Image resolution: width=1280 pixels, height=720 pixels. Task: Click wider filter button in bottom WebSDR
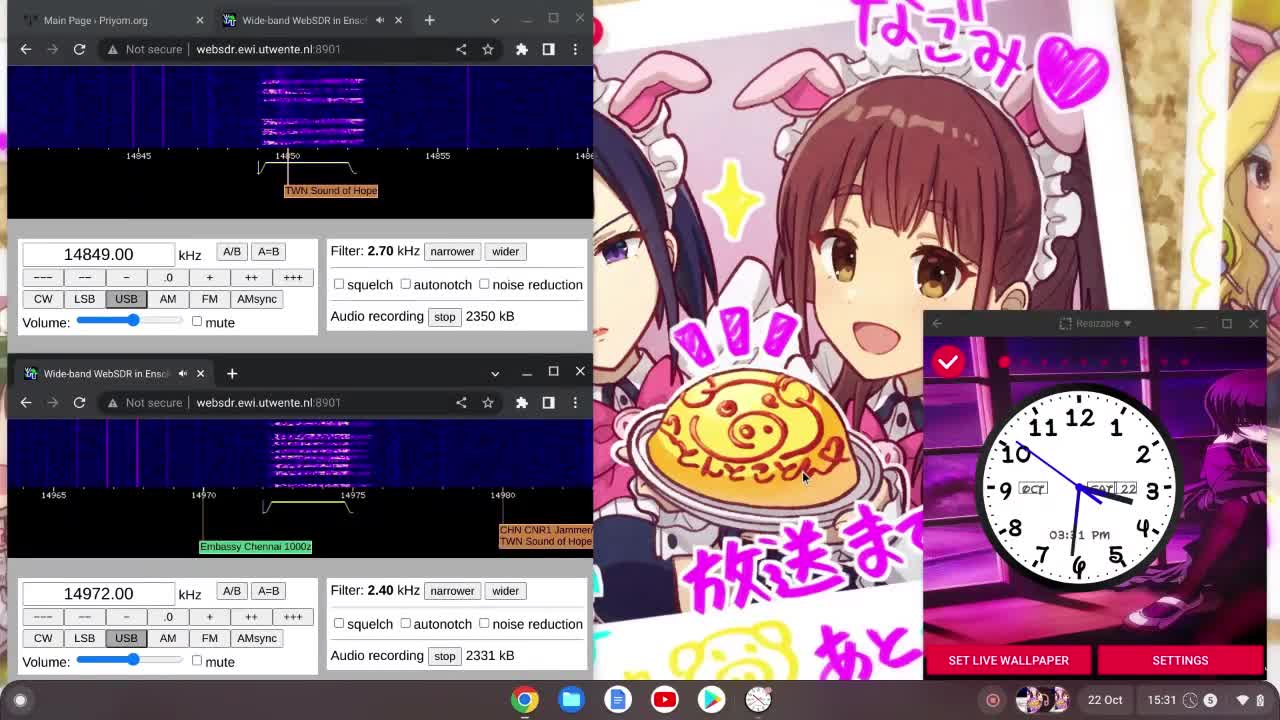pyautogui.click(x=505, y=591)
